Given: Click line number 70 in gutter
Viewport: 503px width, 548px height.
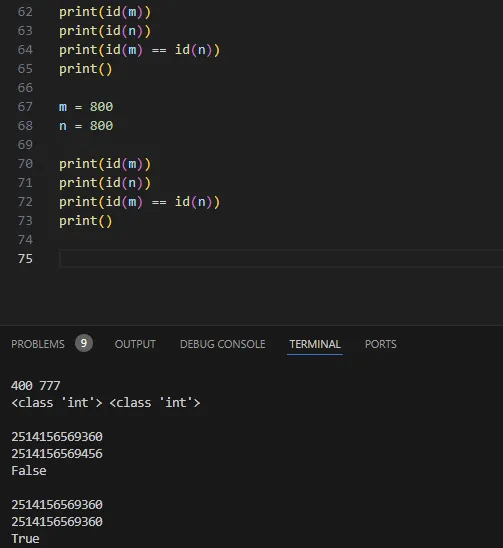Looking at the screenshot, I should point(25,164).
